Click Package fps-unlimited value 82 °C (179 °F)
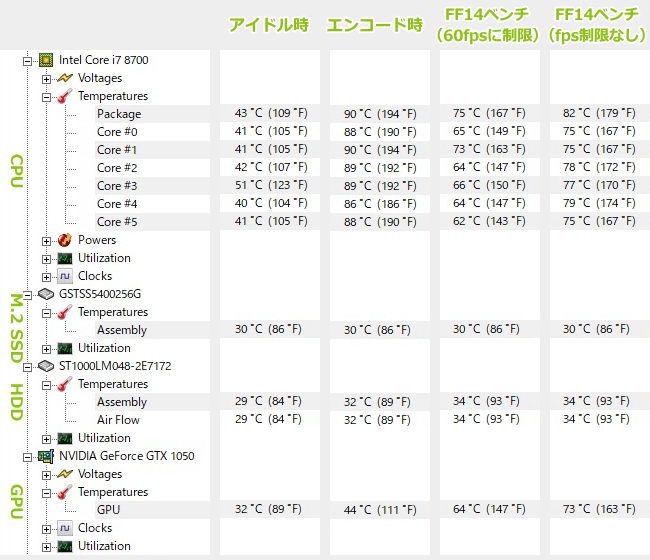The image size is (650, 560). click(x=599, y=113)
